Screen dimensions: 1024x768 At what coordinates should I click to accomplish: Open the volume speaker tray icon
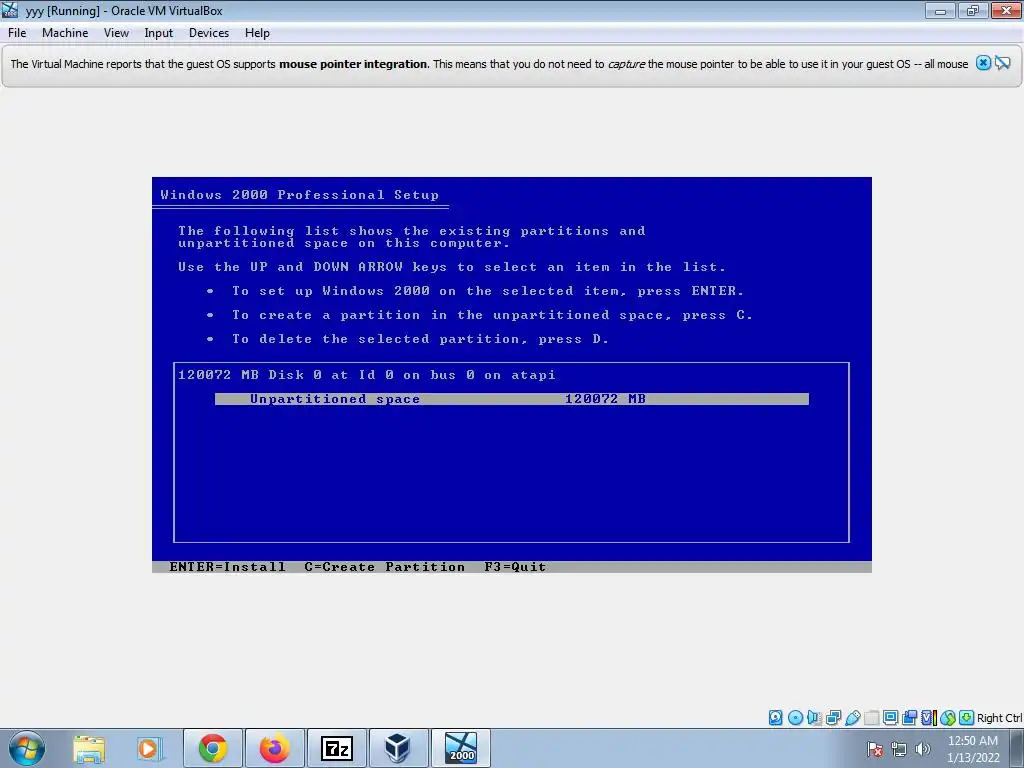click(923, 749)
